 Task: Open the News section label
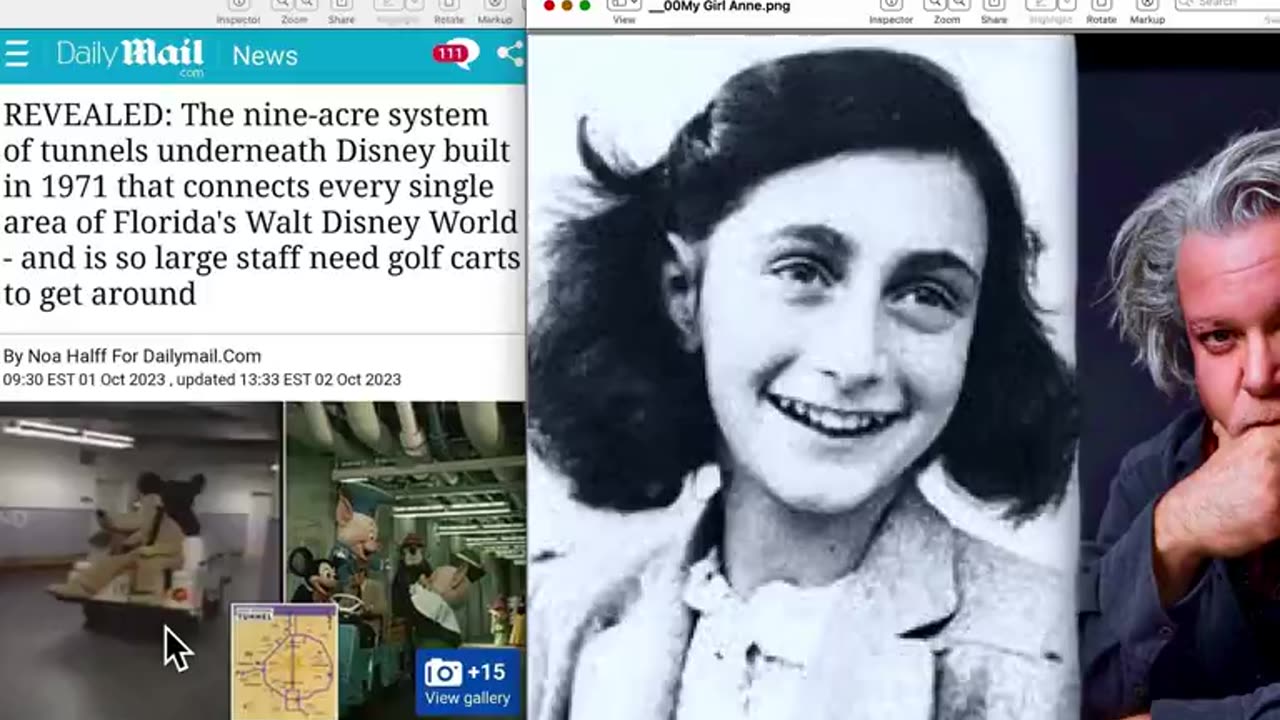tap(265, 56)
